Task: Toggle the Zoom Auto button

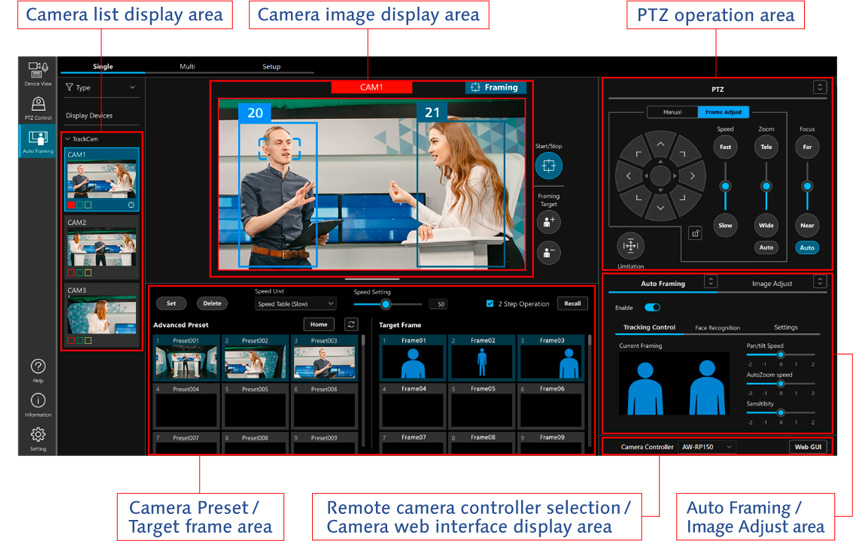Action: pyautogui.click(x=766, y=247)
